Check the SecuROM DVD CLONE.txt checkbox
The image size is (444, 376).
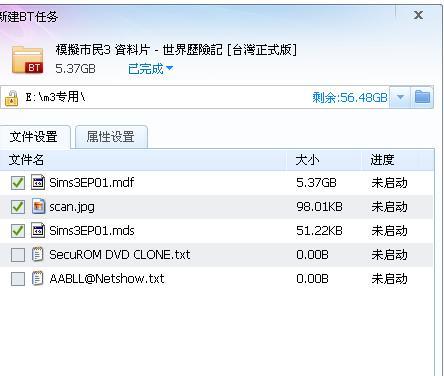18,255
